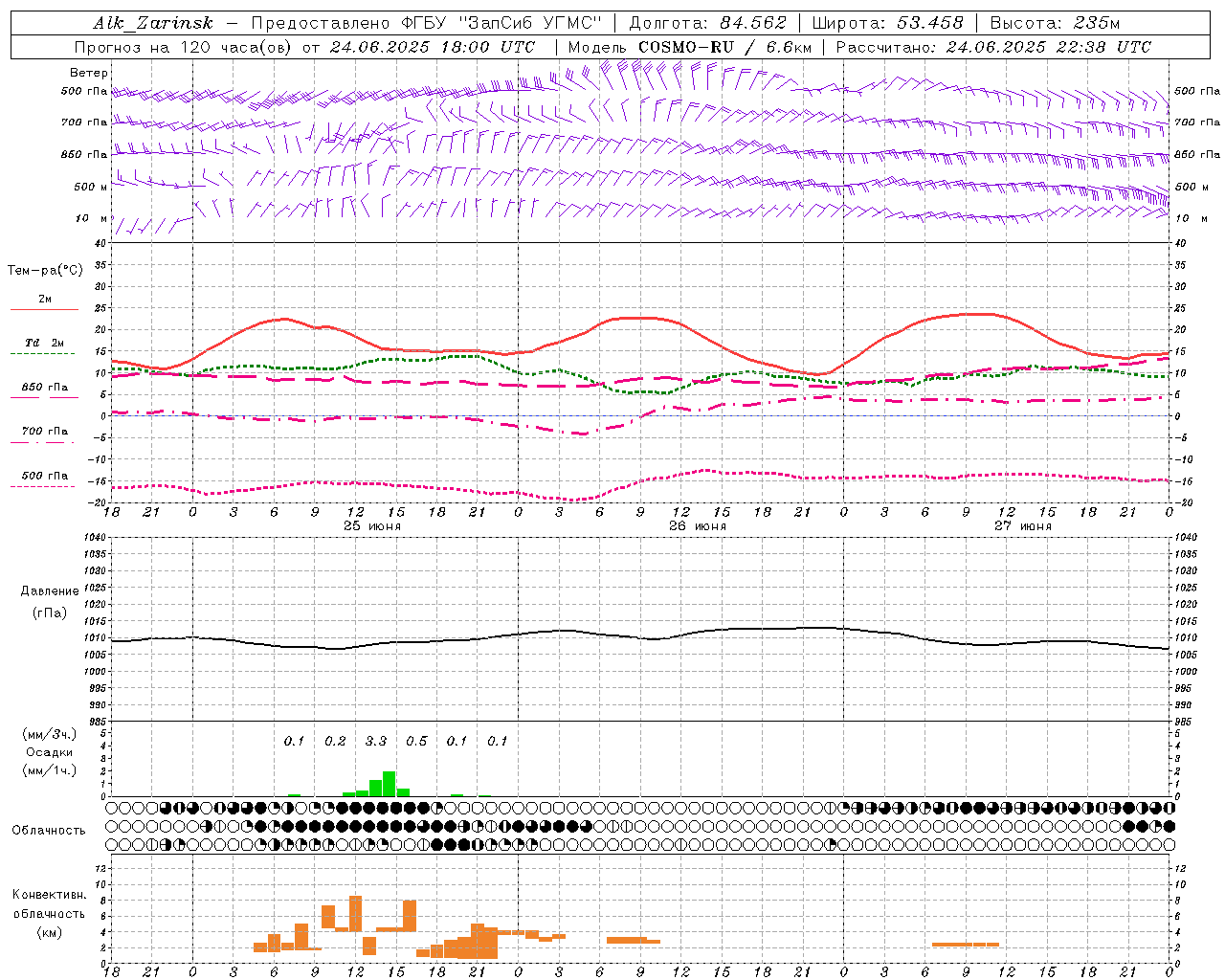The height and width of the screenshot is (980, 1225).
Task: Click the '26 июня' date label
Action: coord(698,526)
